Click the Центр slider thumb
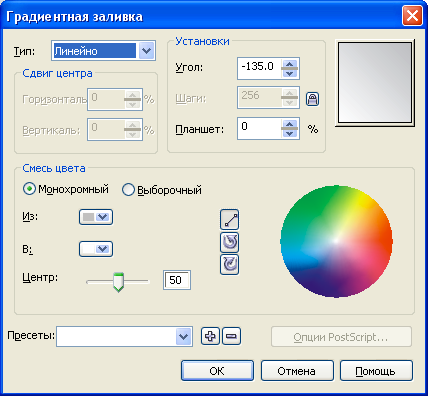The height and width of the screenshot is (396, 428). [x=118, y=282]
